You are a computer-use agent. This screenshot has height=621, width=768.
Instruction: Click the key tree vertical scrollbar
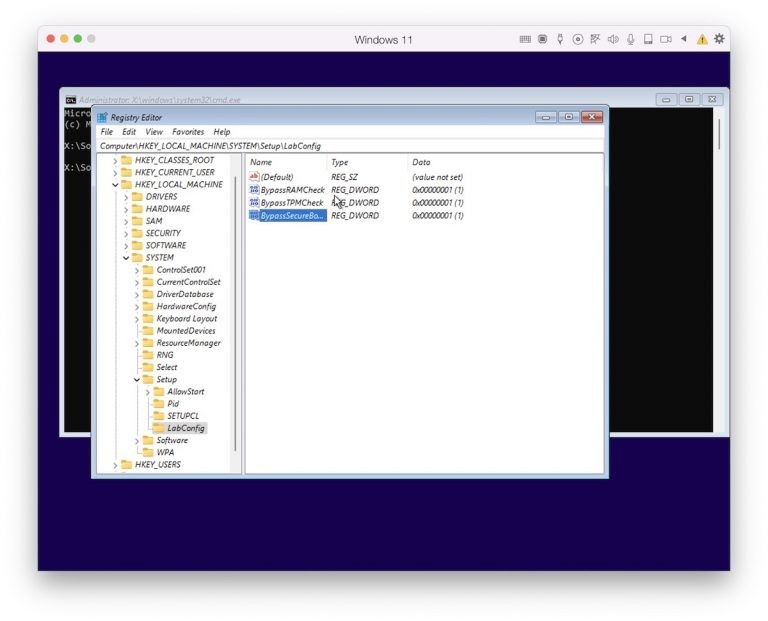pos(236,313)
